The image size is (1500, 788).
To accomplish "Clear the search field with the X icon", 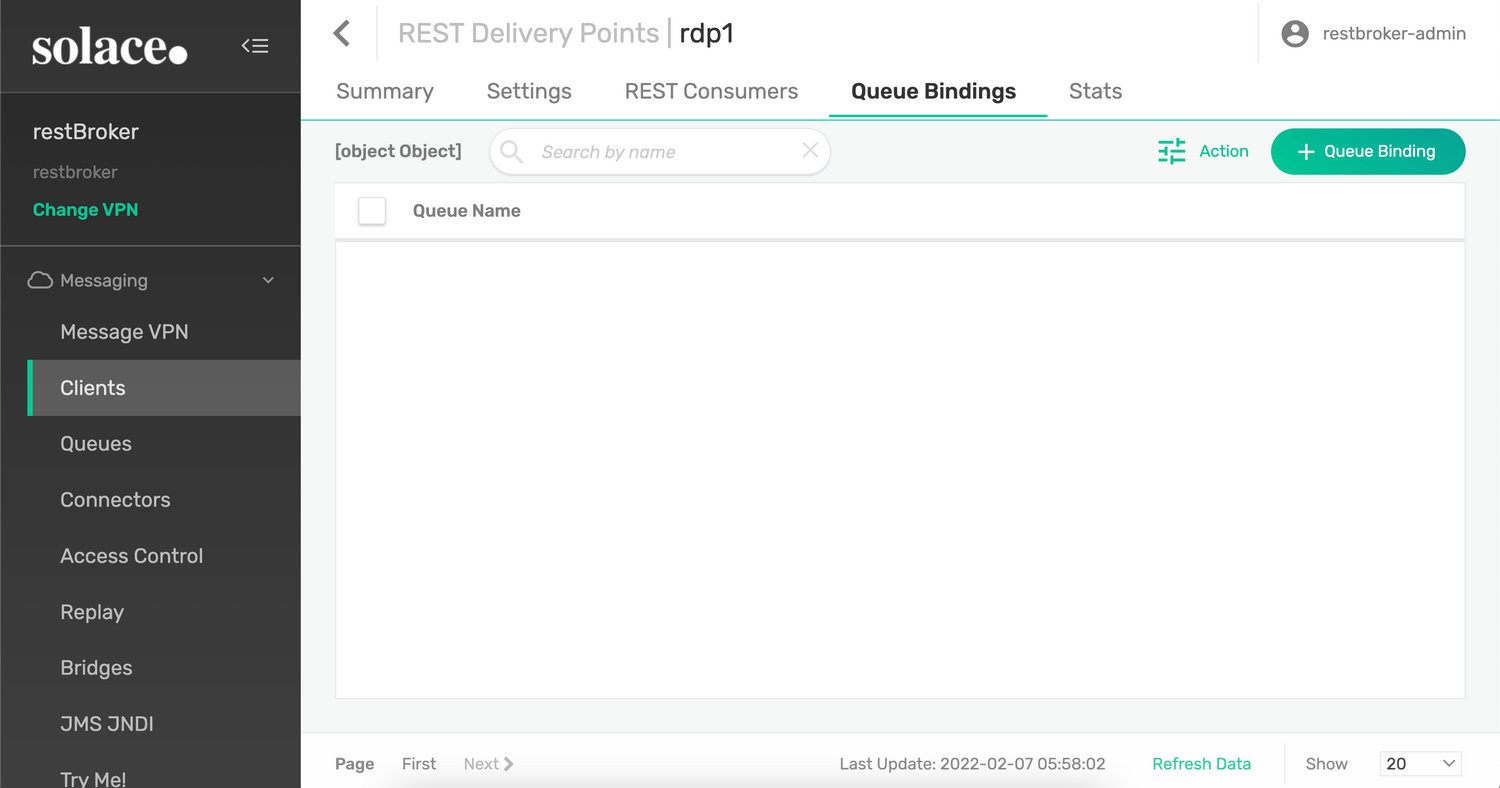I will [810, 151].
